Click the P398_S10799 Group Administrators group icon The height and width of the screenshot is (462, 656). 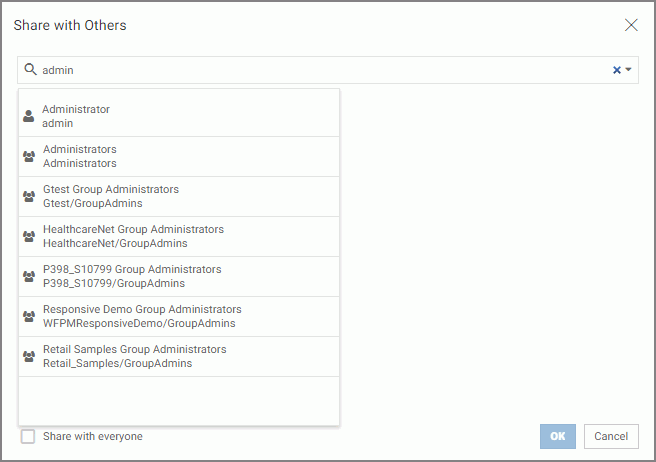(x=29, y=277)
